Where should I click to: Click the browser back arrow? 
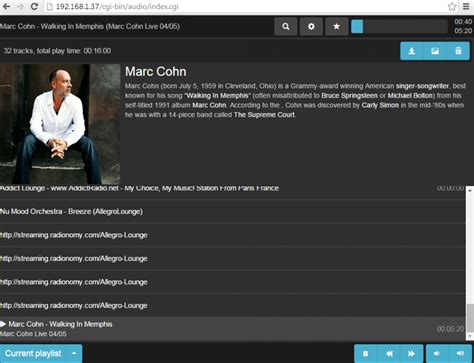(x=6, y=6)
